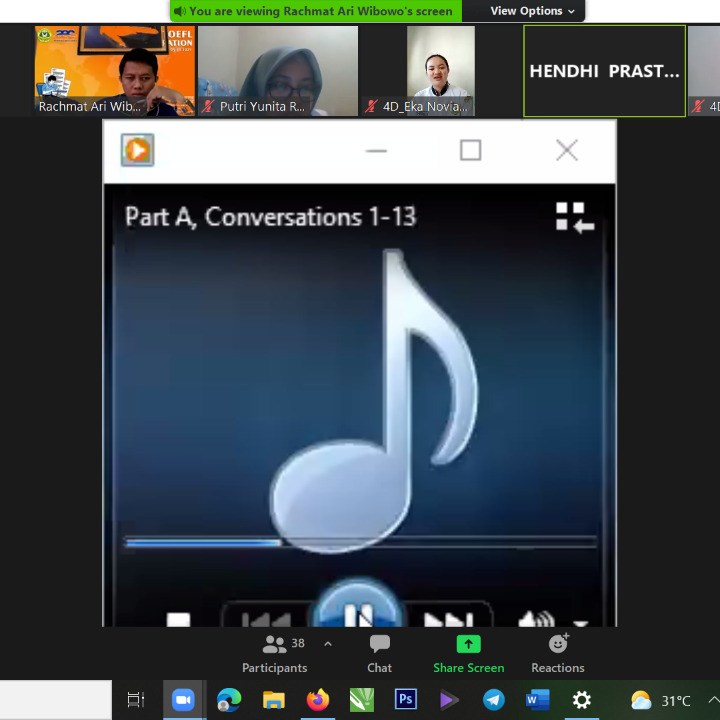Image resolution: width=720 pixels, height=720 pixels.
Task: Open the Participants panel
Action: click(x=274, y=654)
